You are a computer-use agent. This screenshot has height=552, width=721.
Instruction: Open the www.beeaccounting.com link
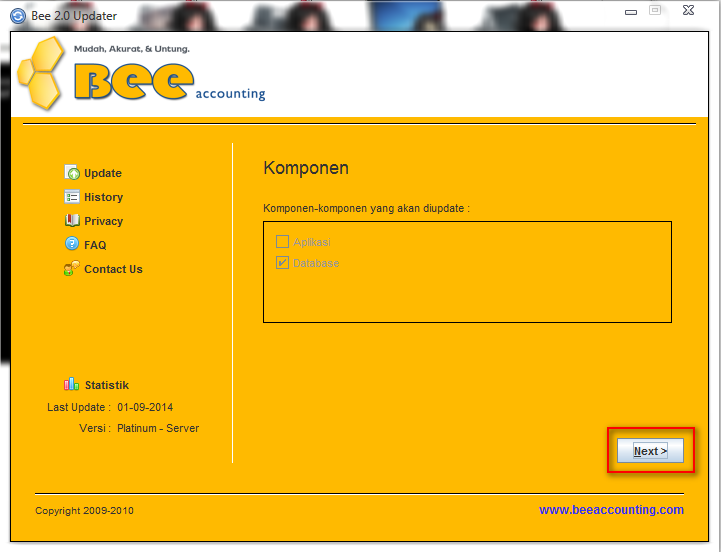coord(611,510)
